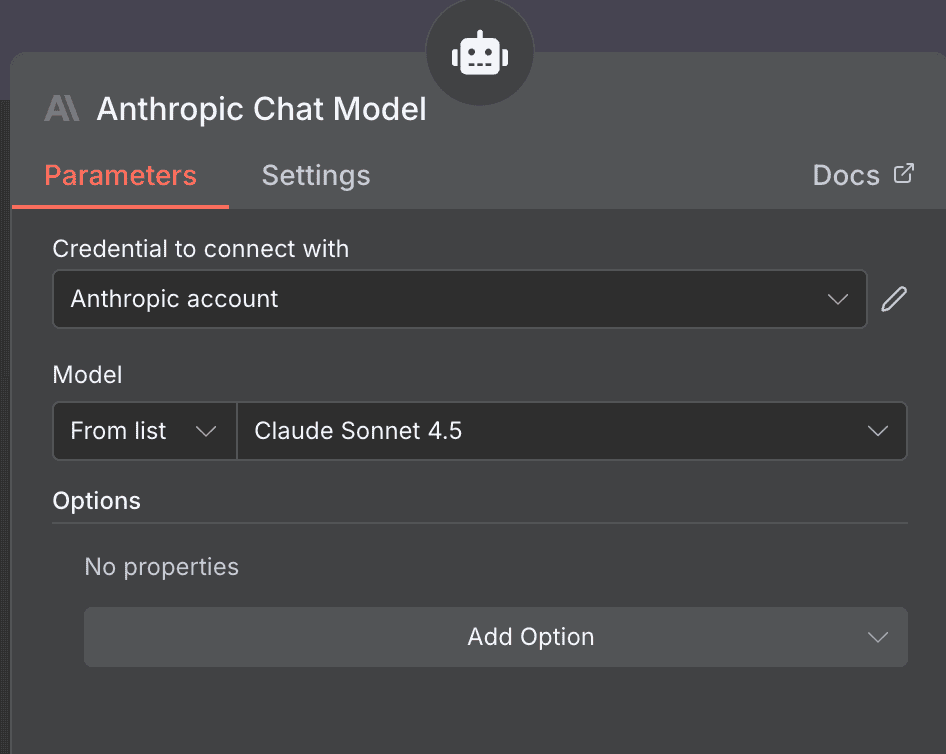Screen dimensions: 946x754
Task: Open the Anthropic account credential selector
Action: [x=459, y=298]
